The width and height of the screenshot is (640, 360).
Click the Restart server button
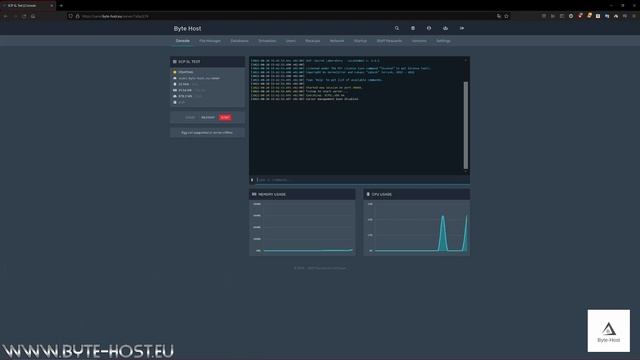click(208, 118)
